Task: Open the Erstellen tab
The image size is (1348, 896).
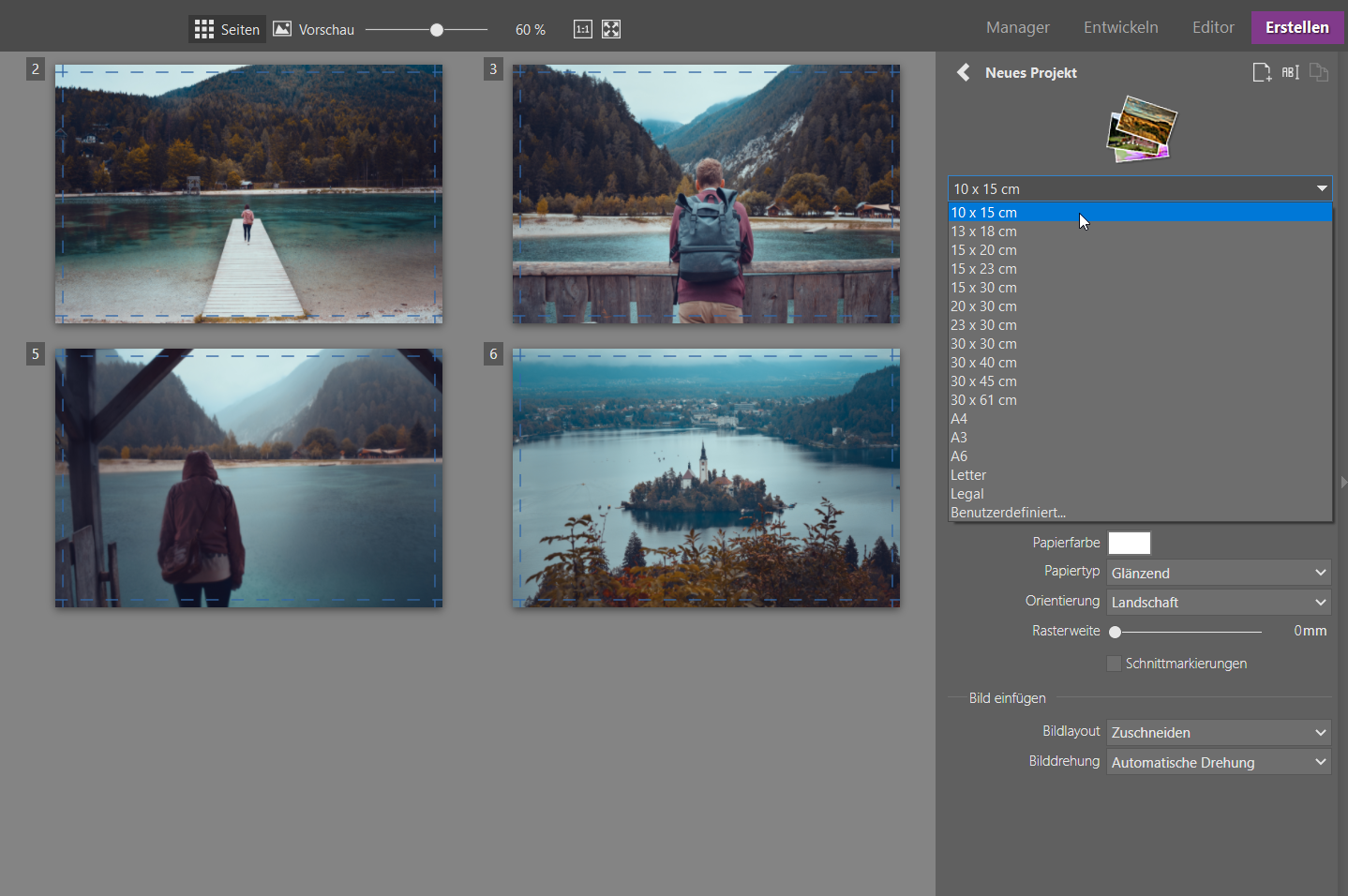Action: coord(1297,27)
